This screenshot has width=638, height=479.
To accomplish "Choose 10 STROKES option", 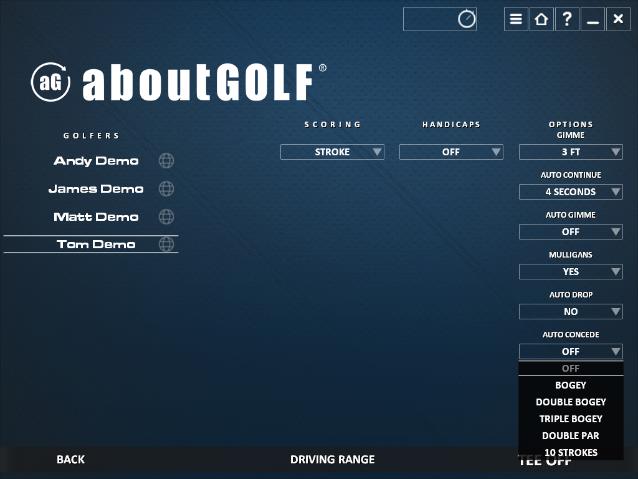I will pyautogui.click(x=570, y=452).
